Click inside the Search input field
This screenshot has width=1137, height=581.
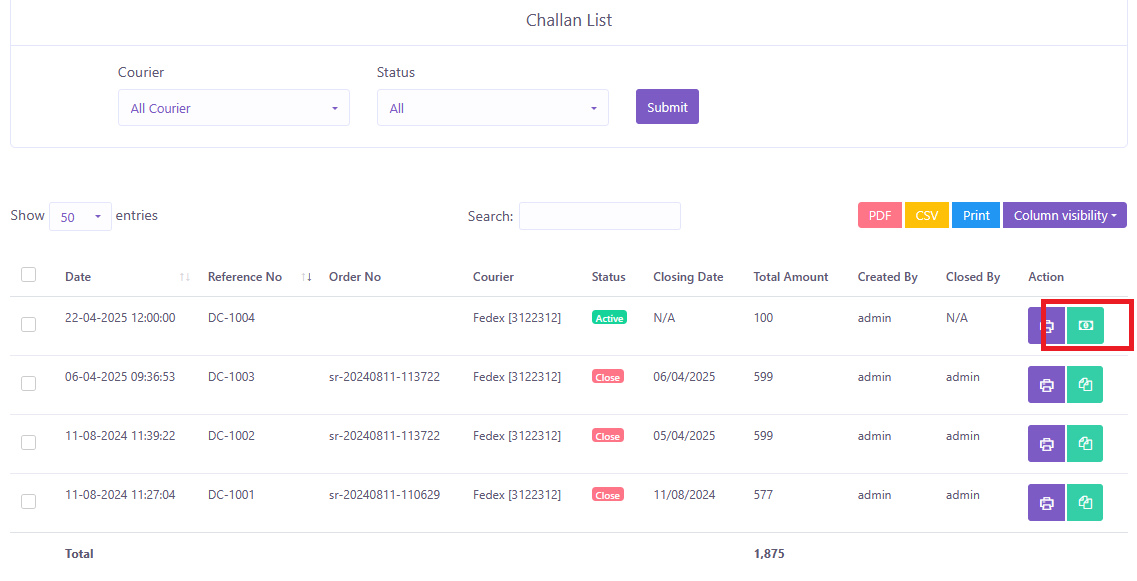599,216
